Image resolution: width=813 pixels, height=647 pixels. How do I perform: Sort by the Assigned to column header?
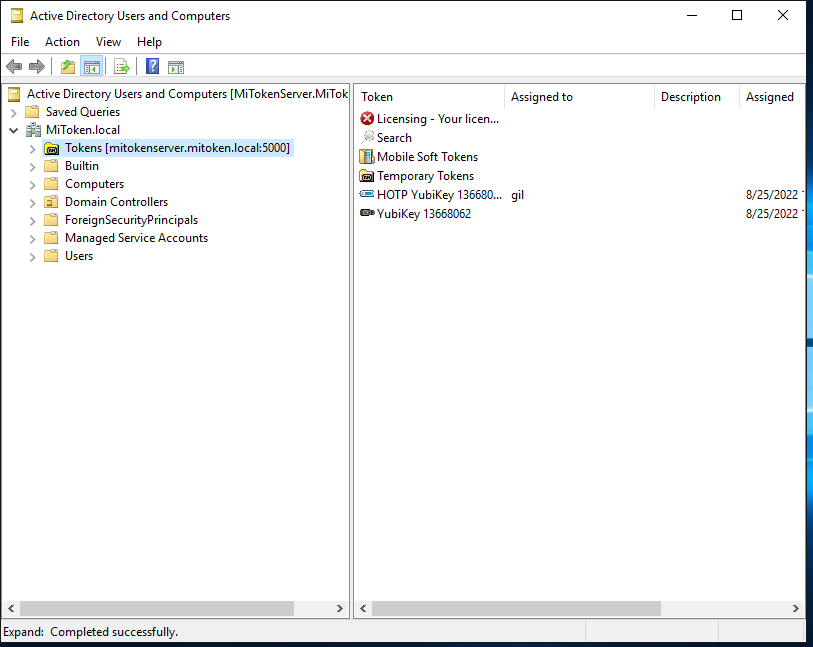click(579, 97)
